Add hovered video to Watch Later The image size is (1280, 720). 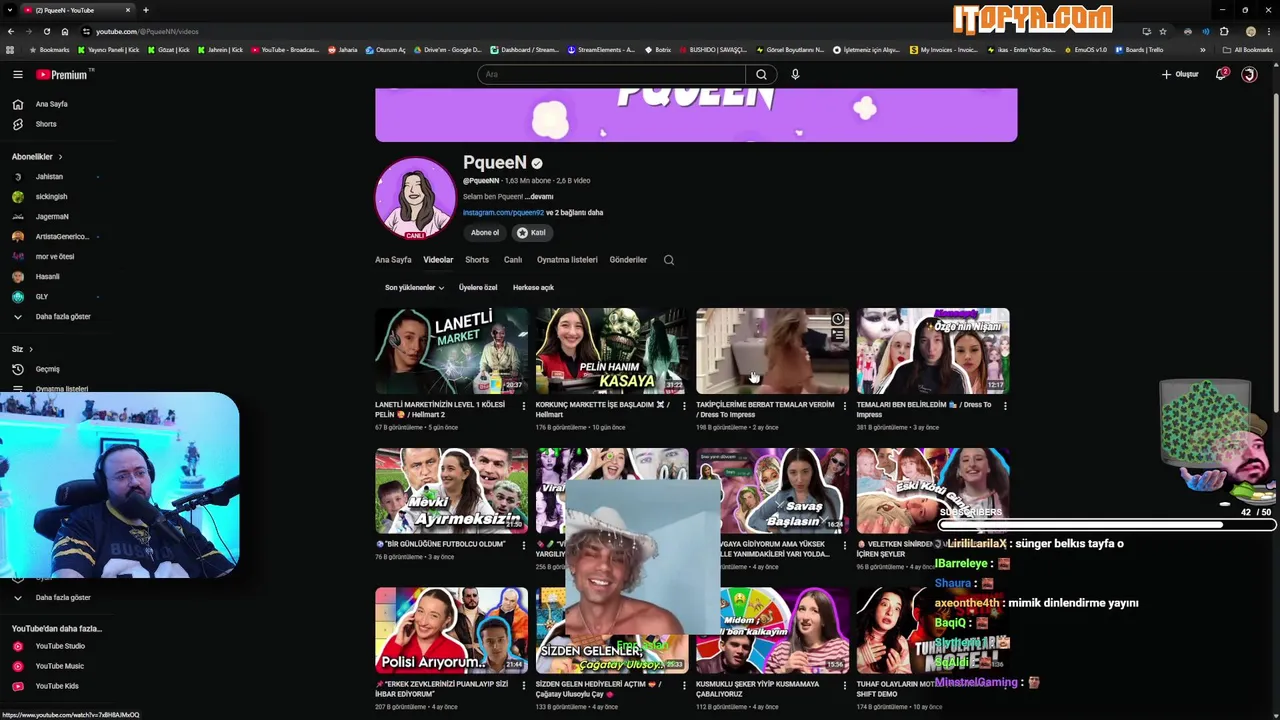click(838, 320)
